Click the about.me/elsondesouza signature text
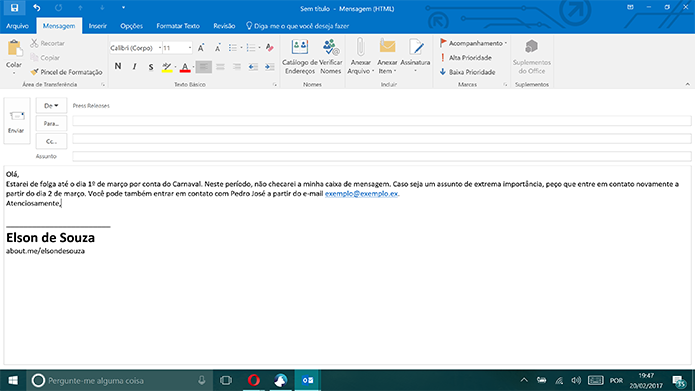The image size is (695, 391). pos(45,251)
